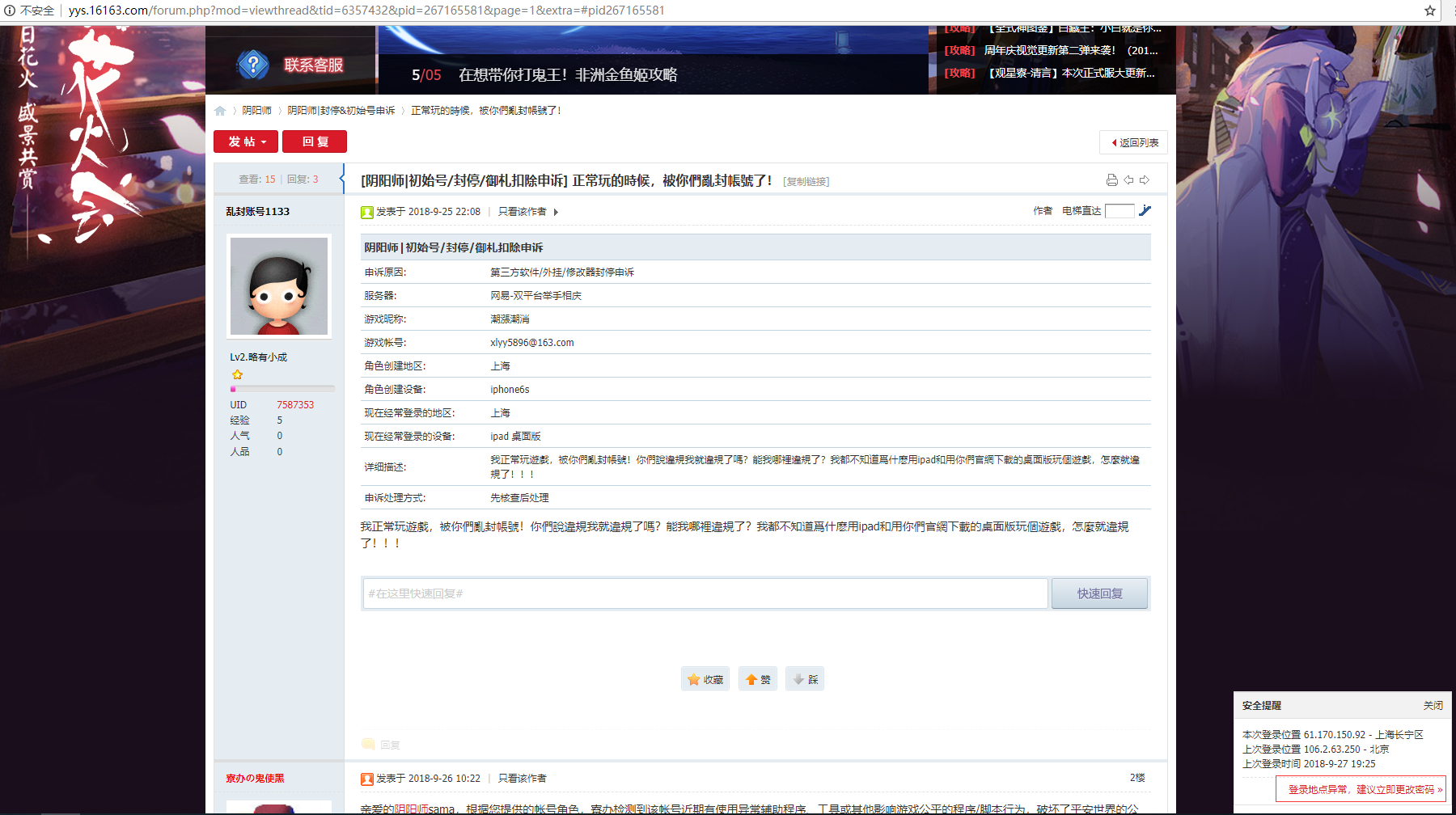Click orange poster icon beside 发表于 2018-9-26

367,779
